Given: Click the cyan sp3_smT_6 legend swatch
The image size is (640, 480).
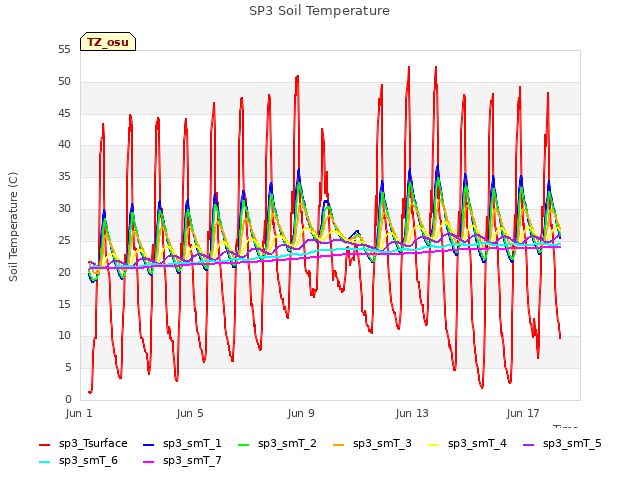Looking at the screenshot, I should [44, 462].
